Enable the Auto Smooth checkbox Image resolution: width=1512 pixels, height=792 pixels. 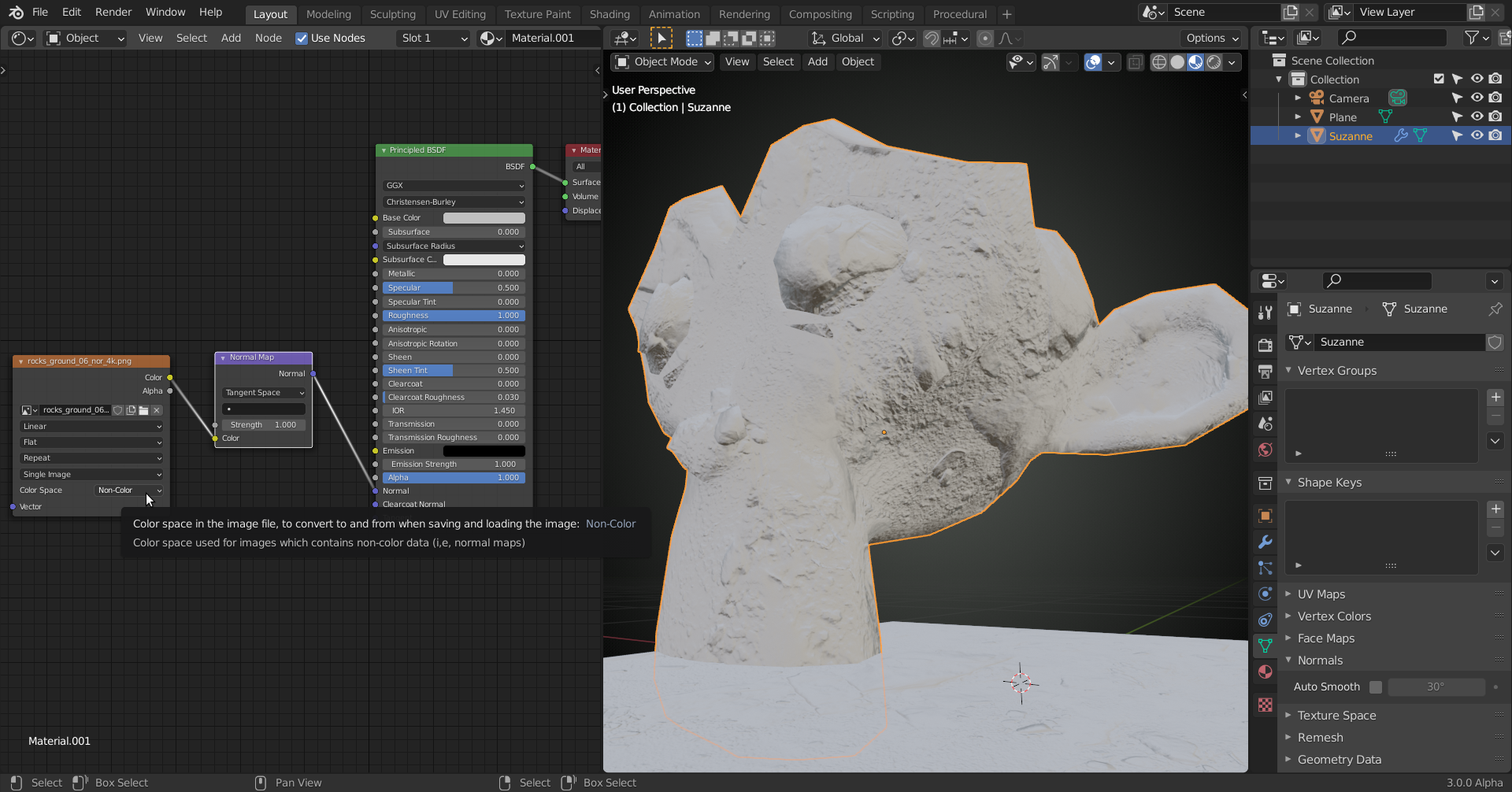click(1376, 687)
